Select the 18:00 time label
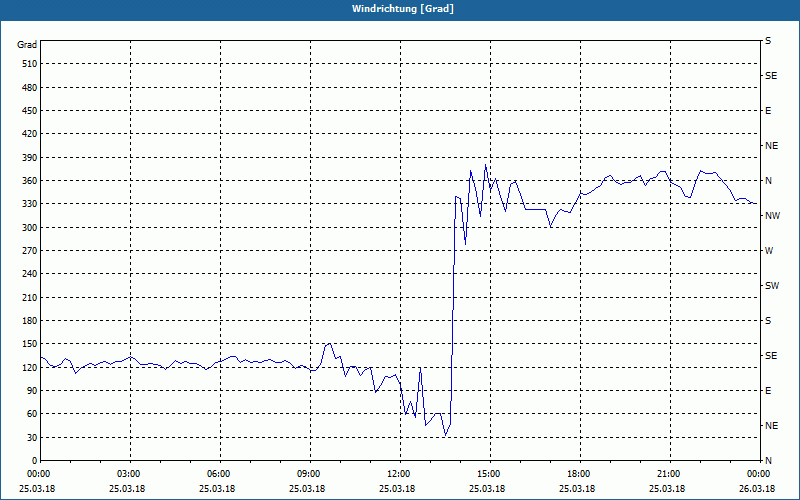 pos(580,474)
